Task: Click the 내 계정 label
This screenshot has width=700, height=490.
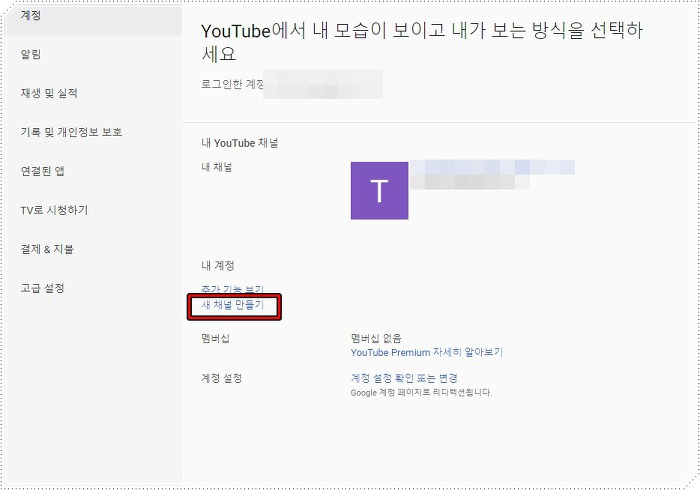Action: point(217,266)
